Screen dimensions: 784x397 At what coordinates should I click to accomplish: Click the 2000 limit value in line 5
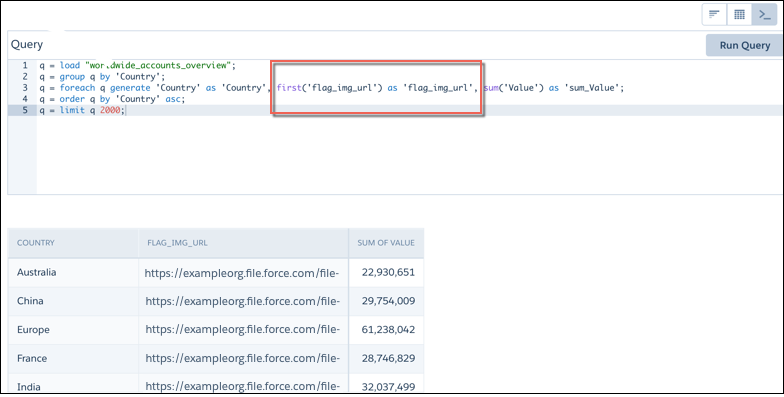pos(110,110)
